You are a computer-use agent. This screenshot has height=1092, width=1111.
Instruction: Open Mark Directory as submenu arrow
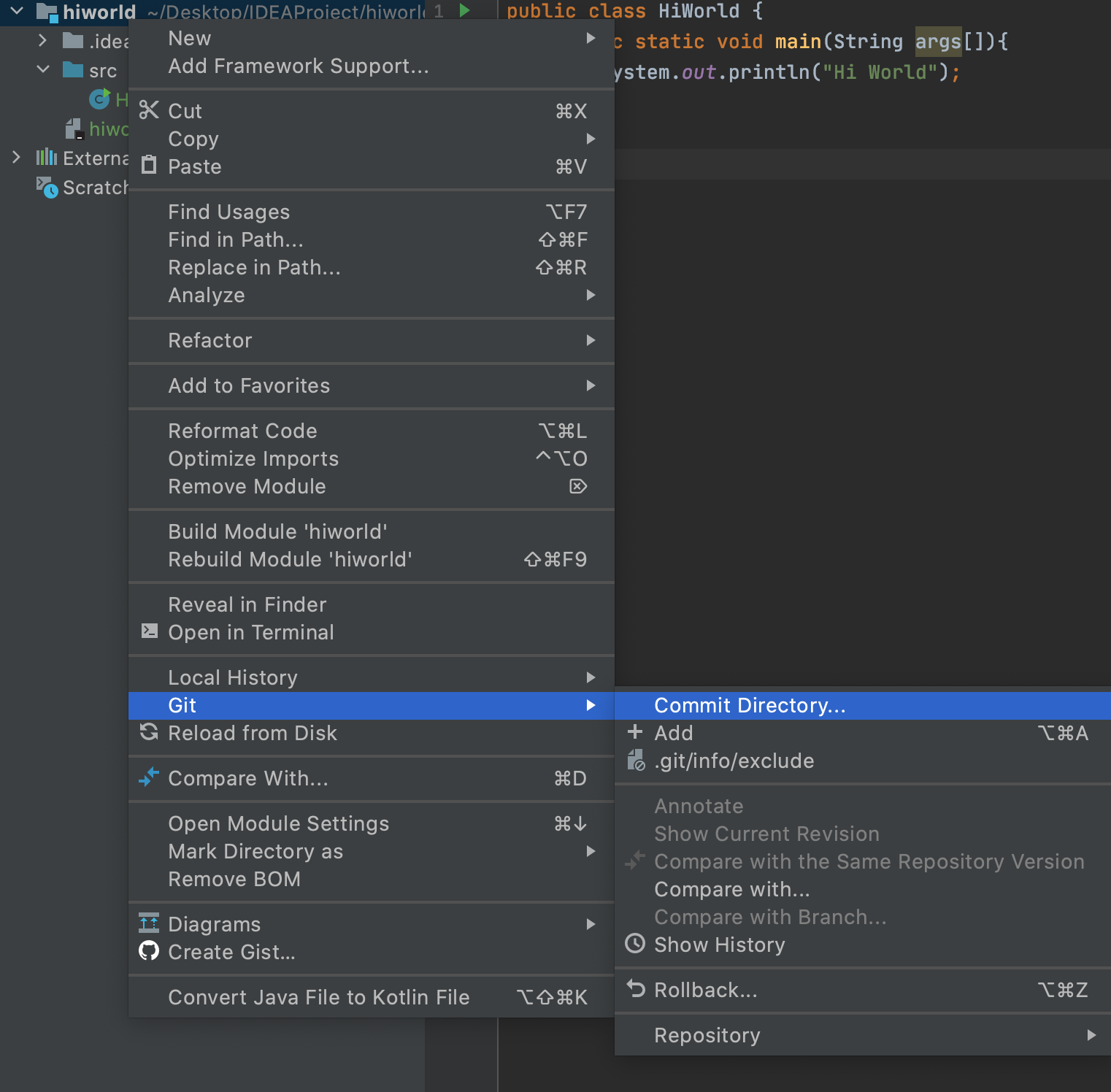pyautogui.click(x=591, y=851)
